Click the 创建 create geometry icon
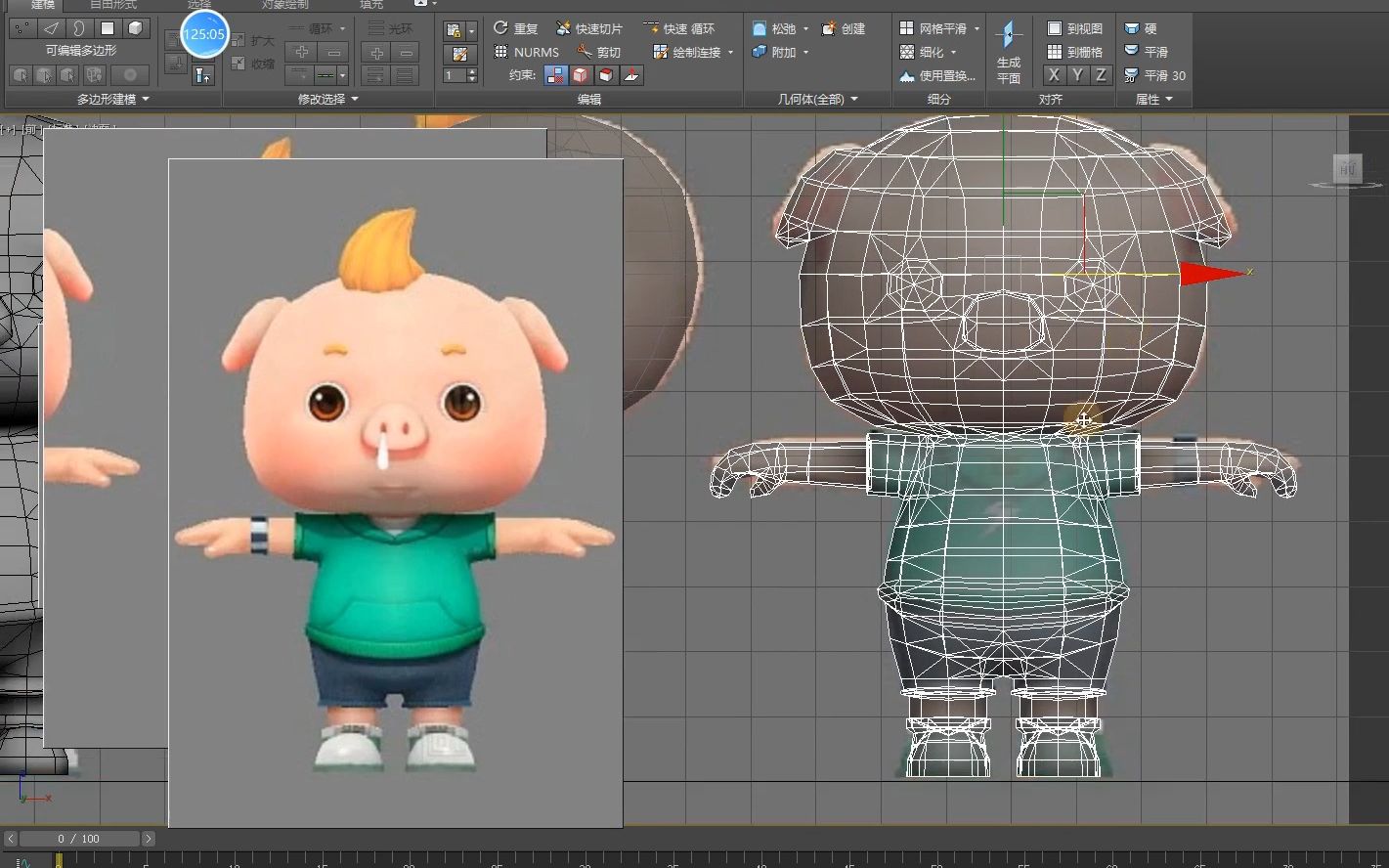Image resolution: width=1389 pixels, height=868 pixels. coord(829,28)
